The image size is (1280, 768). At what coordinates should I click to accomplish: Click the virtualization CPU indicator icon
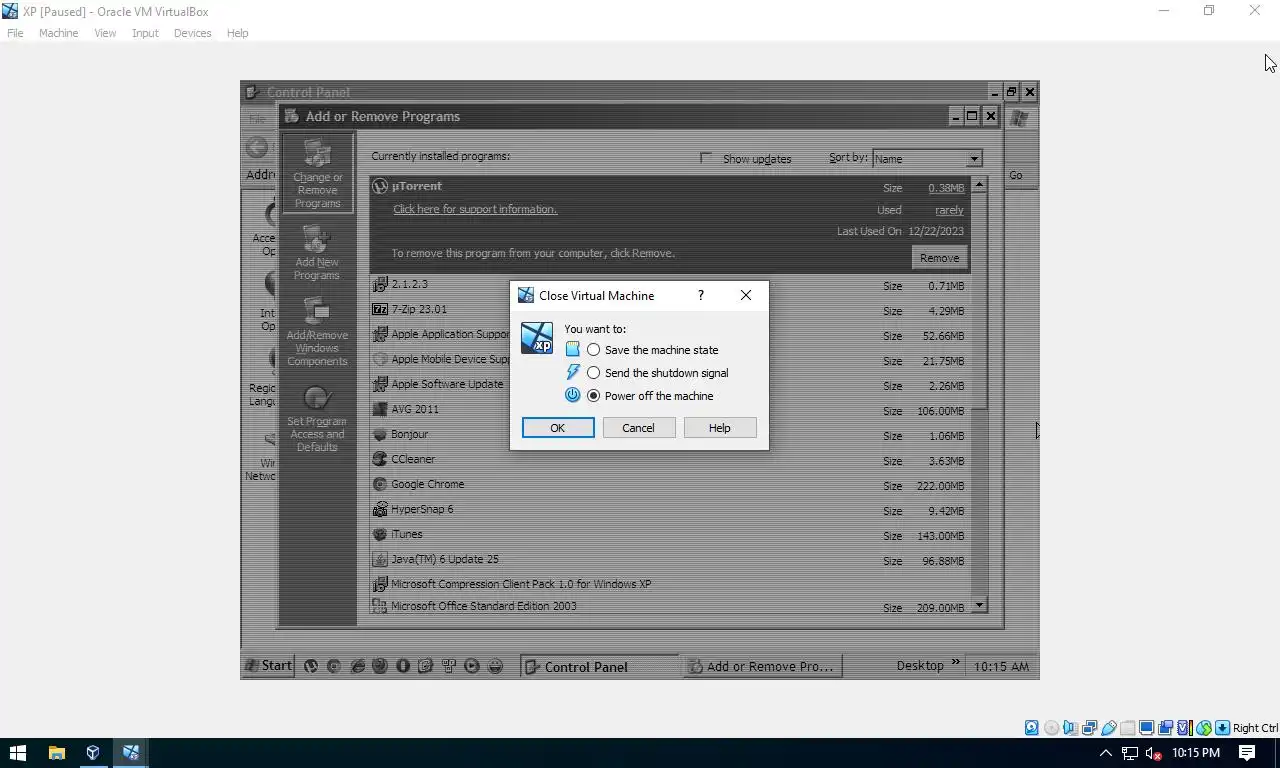tap(1185, 728)
